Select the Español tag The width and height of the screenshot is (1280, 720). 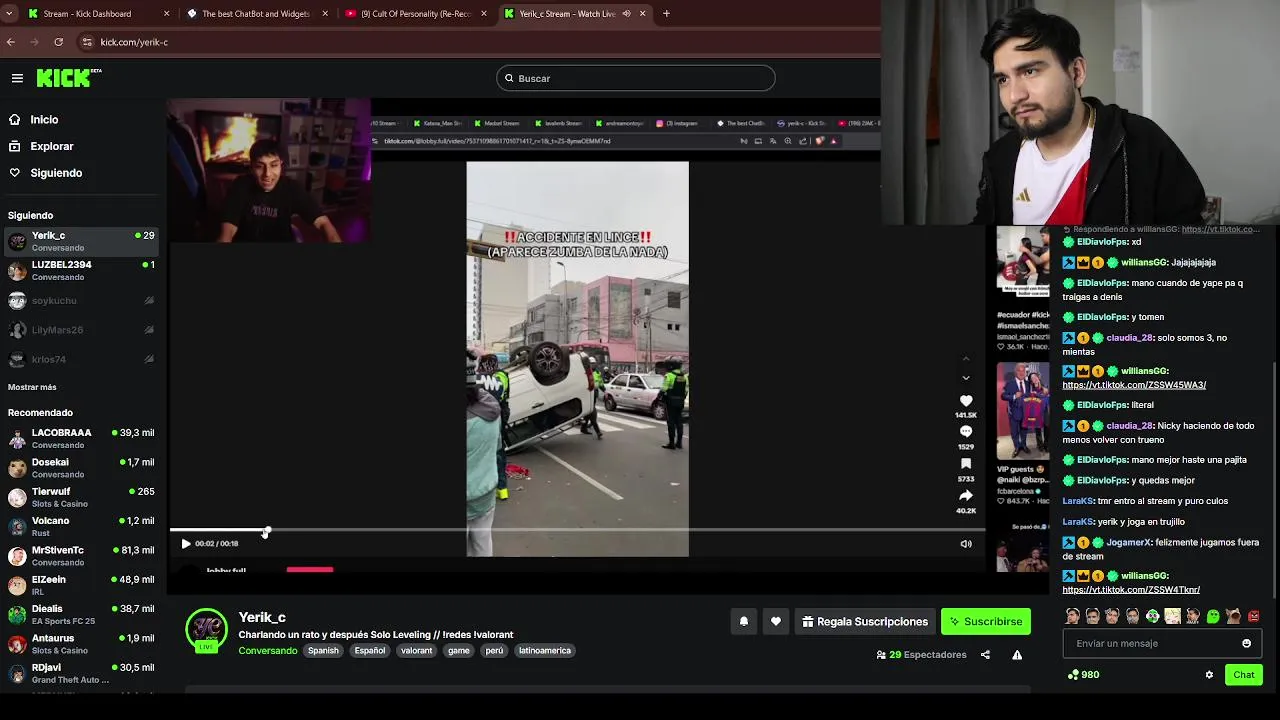pyautogui.click(x=370, y=651)
